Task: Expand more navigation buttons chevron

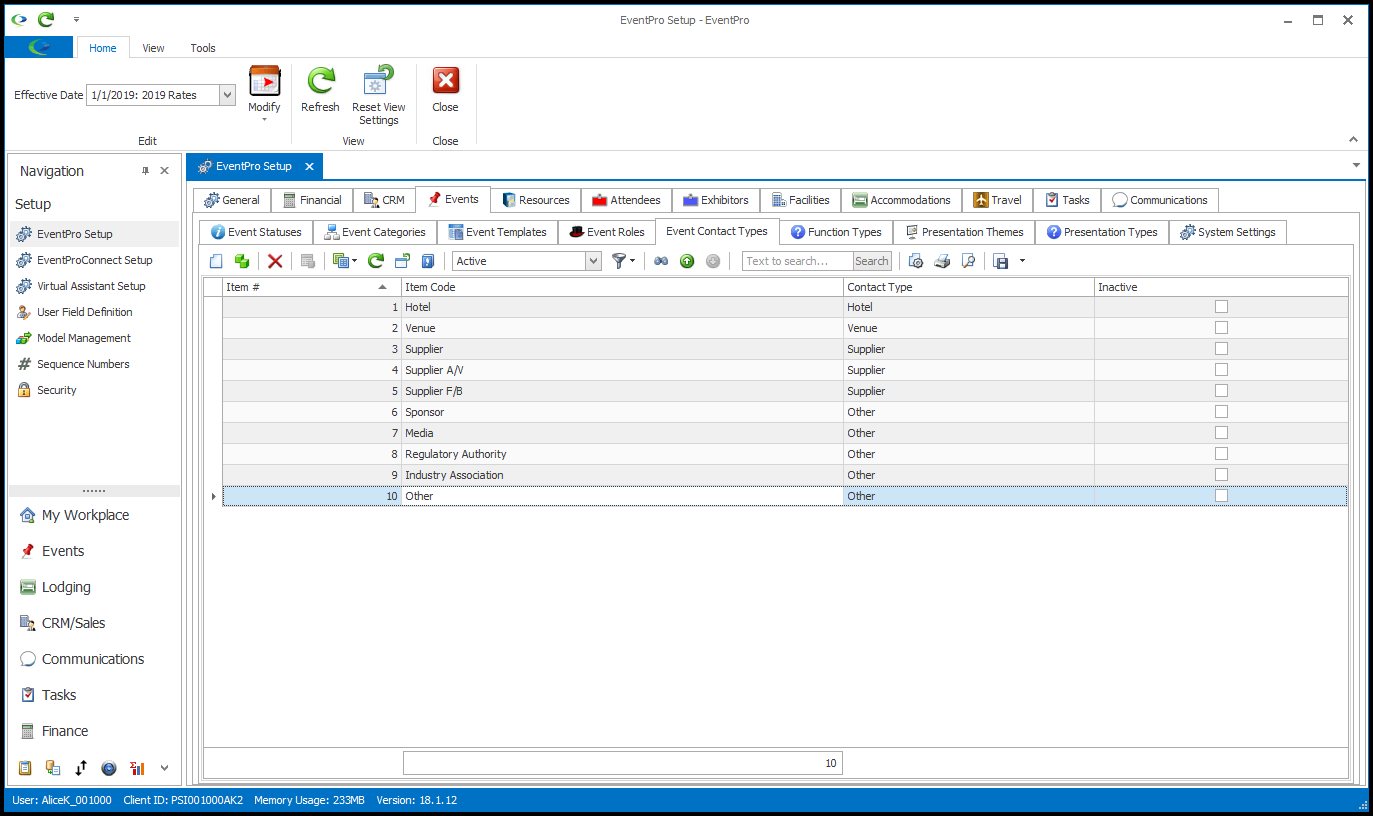Action: (x=165, y=768)
